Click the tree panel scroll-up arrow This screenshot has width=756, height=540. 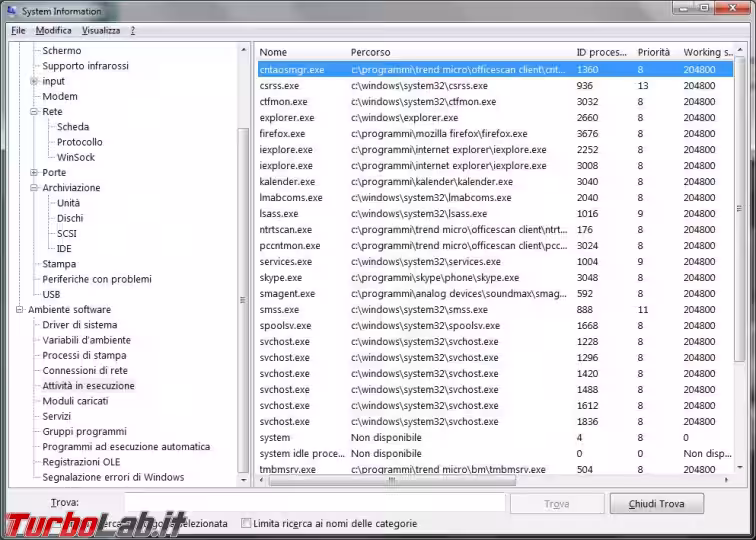[243, 49]
